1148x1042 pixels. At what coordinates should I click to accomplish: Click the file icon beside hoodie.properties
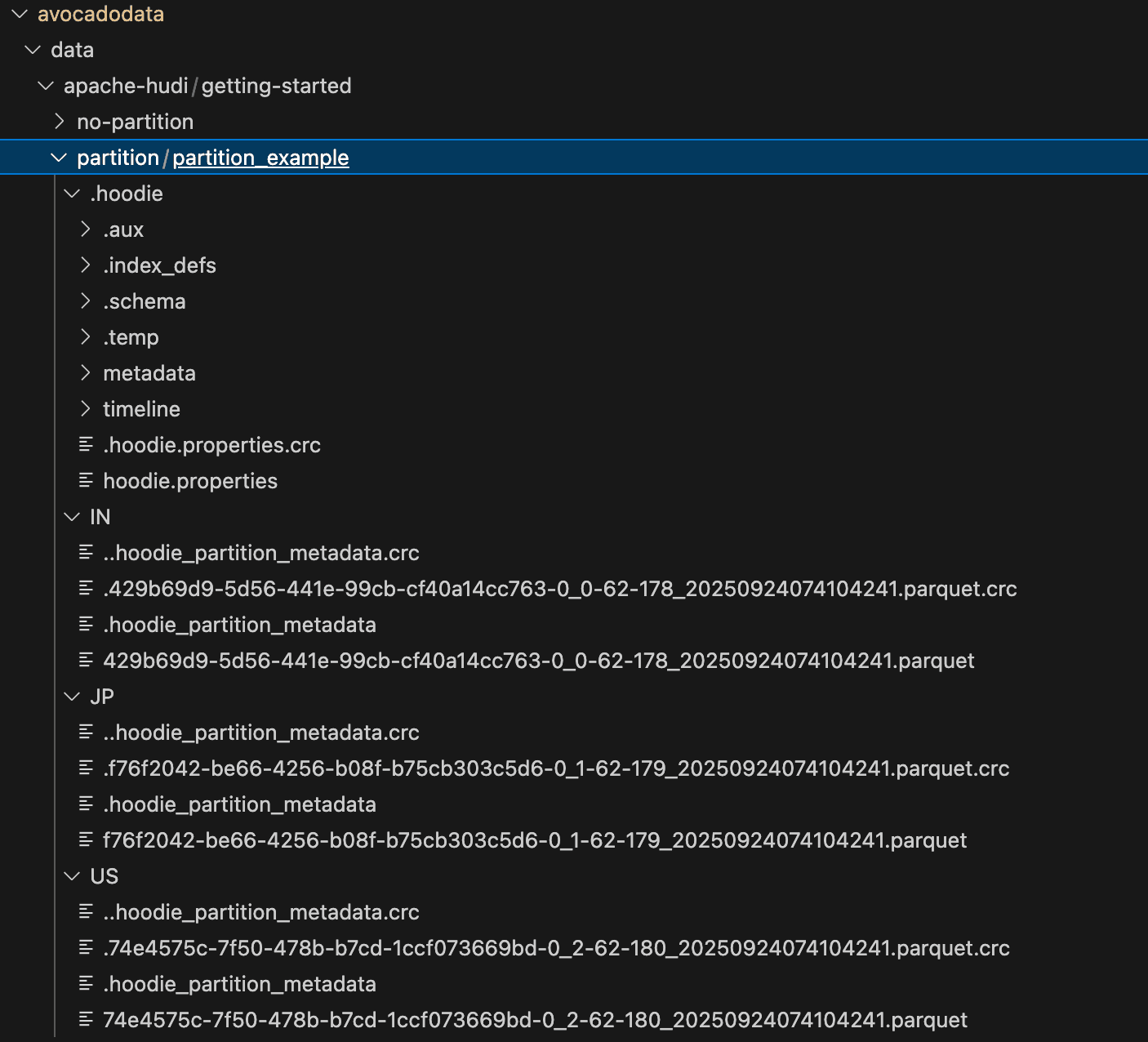click(x=87, y=480)
